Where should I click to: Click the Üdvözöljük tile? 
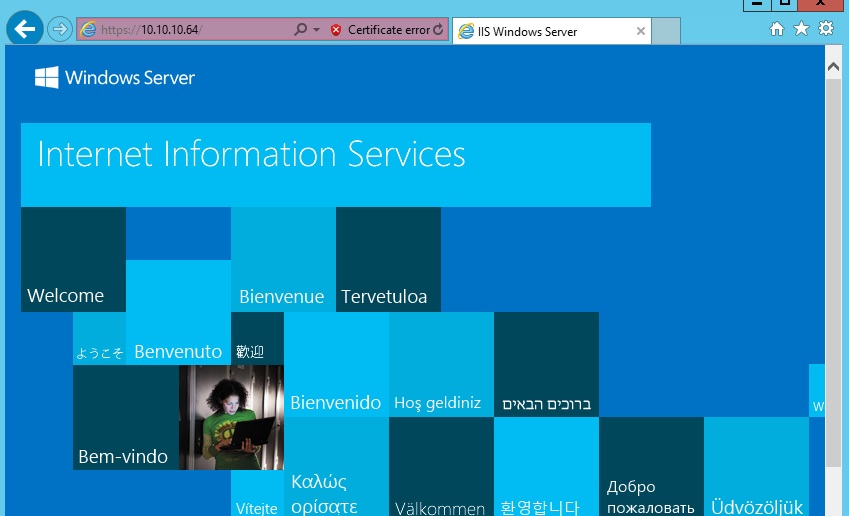[756, 466]
